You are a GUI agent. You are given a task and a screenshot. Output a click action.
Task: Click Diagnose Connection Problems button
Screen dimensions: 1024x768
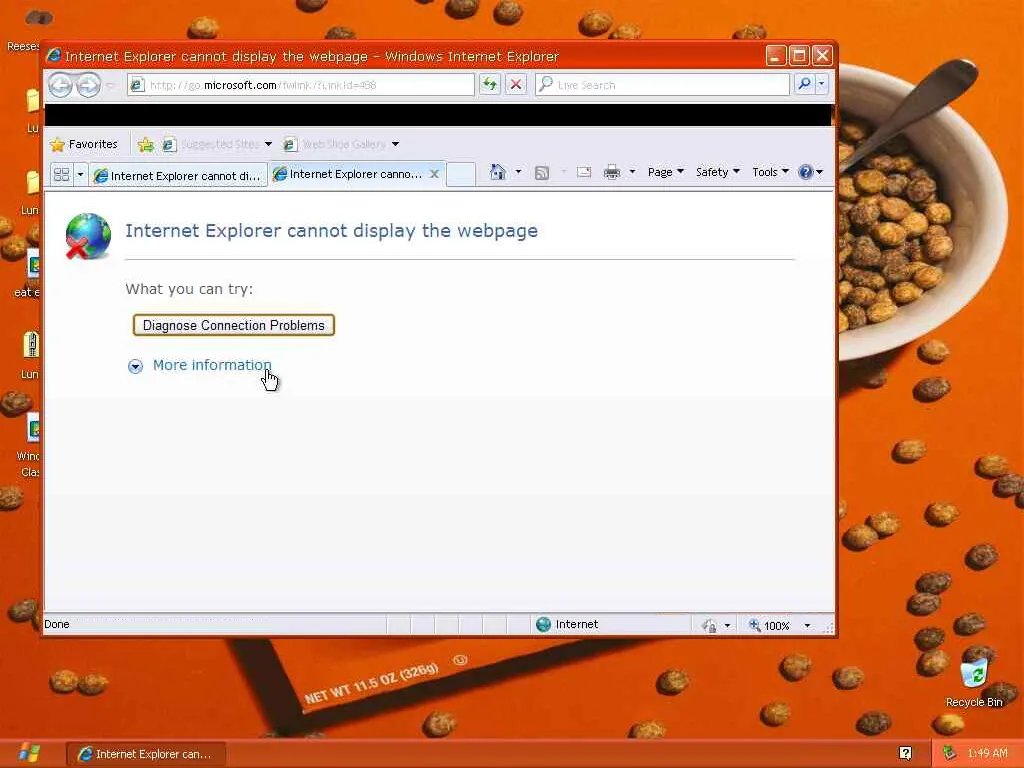[x=234, y=325]
